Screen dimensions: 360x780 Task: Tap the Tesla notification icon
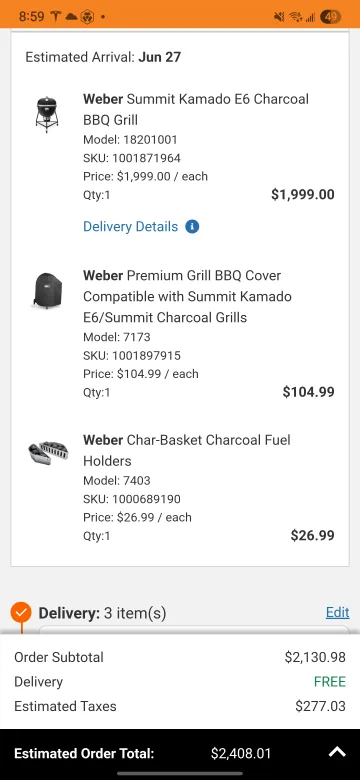click(55, 16)
